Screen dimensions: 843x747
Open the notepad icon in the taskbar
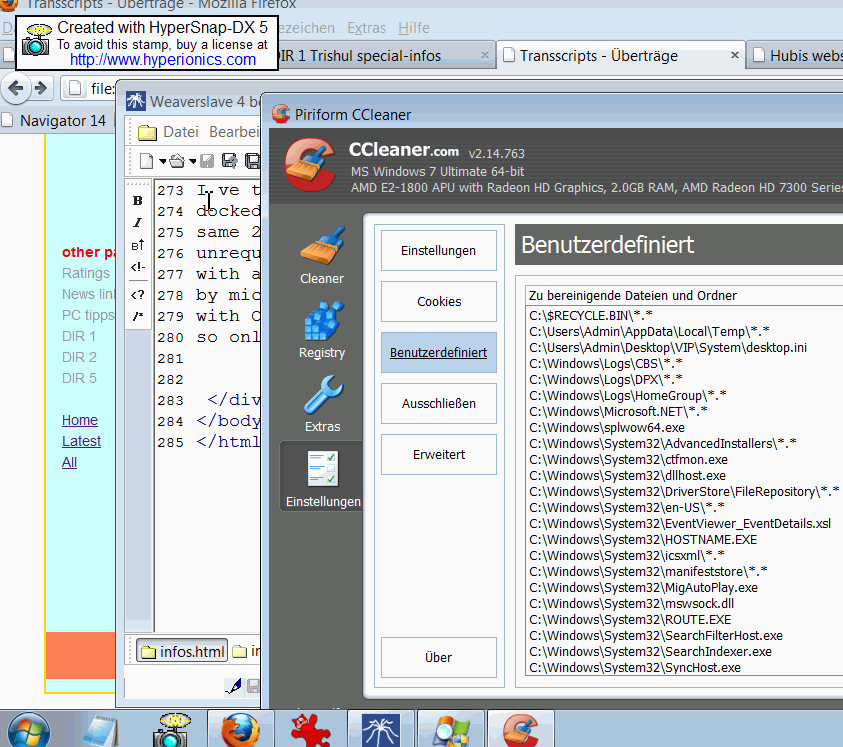pyautogui.click(x=100, y=731)
